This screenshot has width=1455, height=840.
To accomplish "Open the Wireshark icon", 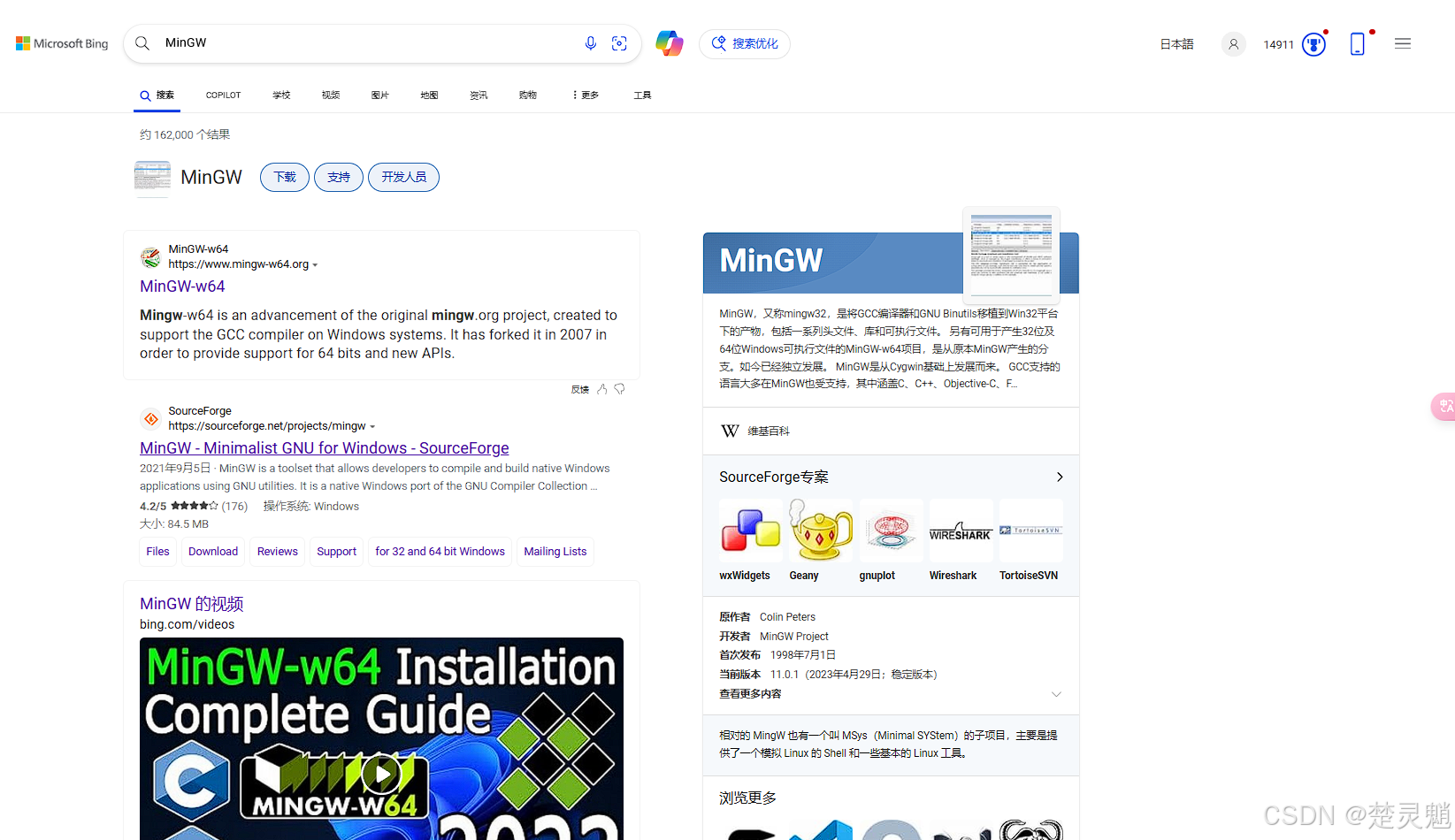I will click(x=961, y=531).
